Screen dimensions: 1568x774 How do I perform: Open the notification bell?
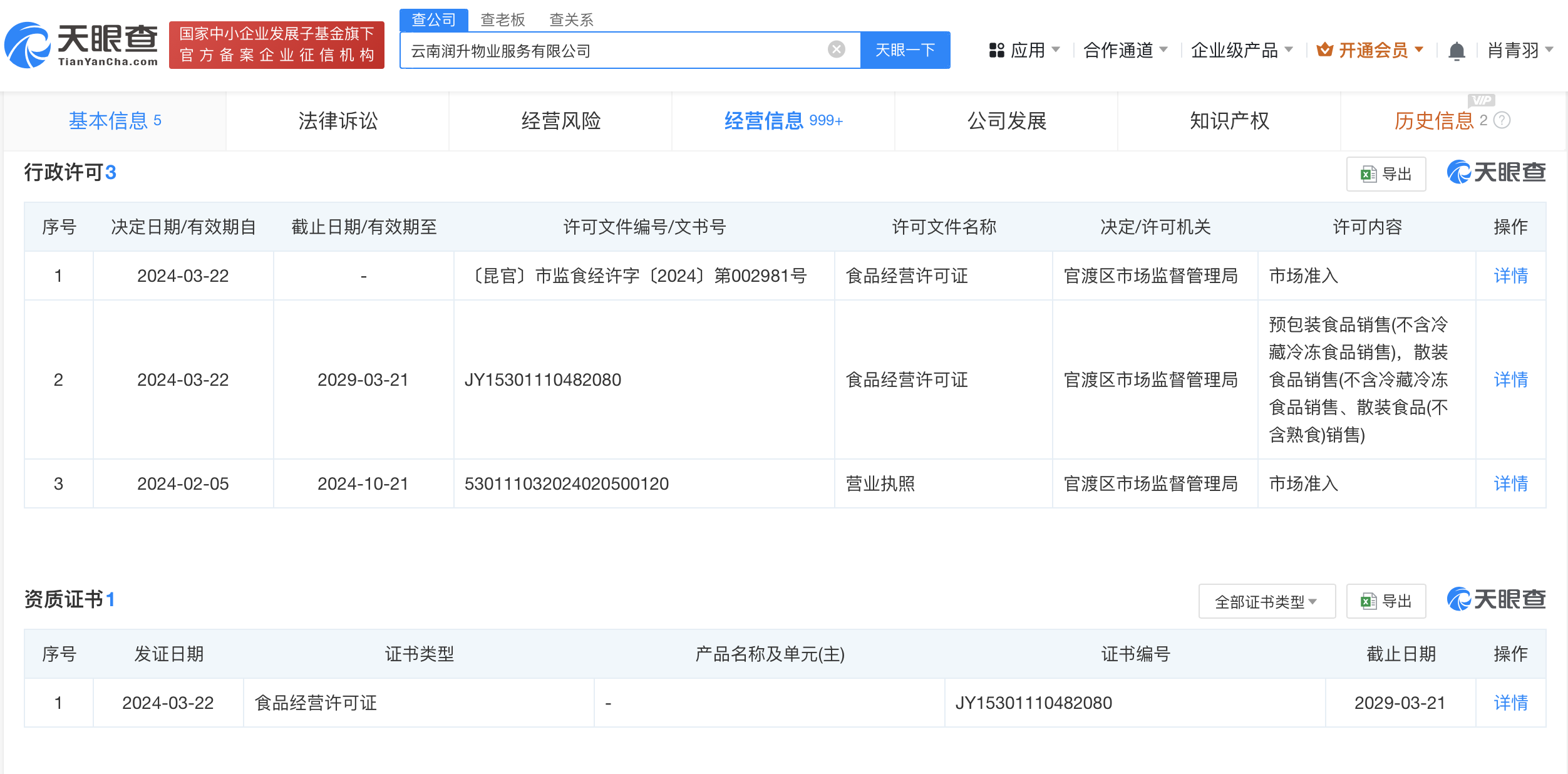(1457, 50)
